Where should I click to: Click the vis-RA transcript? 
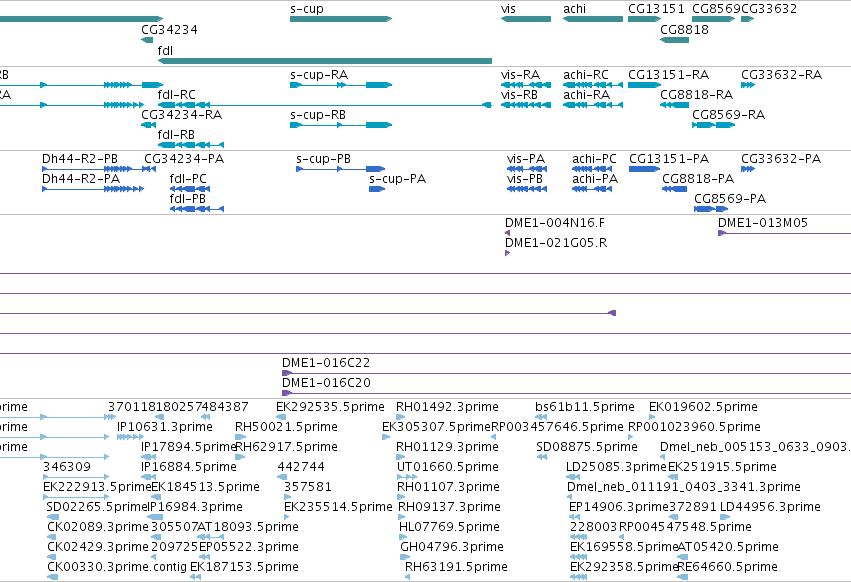(x=525, y=85)
